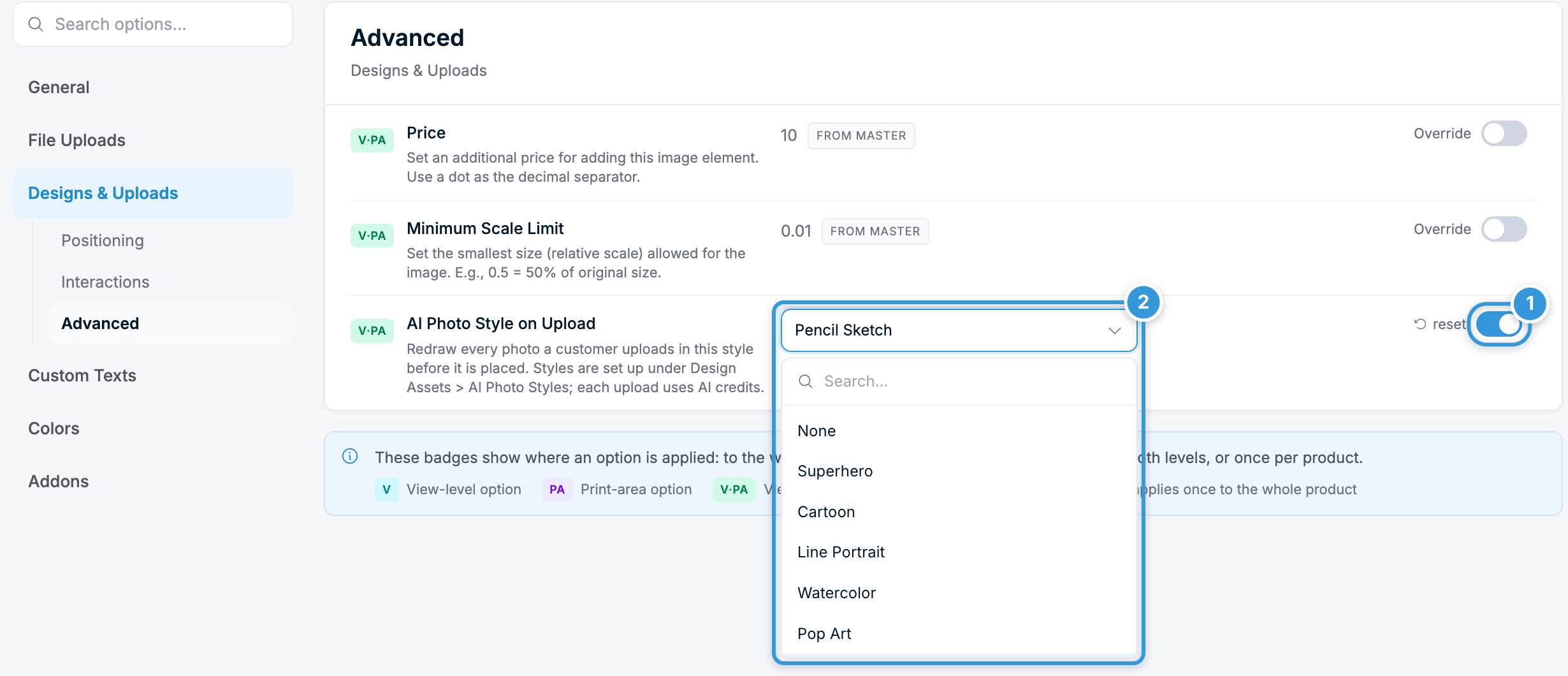Click the V View-level option badge
1568x676 pixels.
386,490
